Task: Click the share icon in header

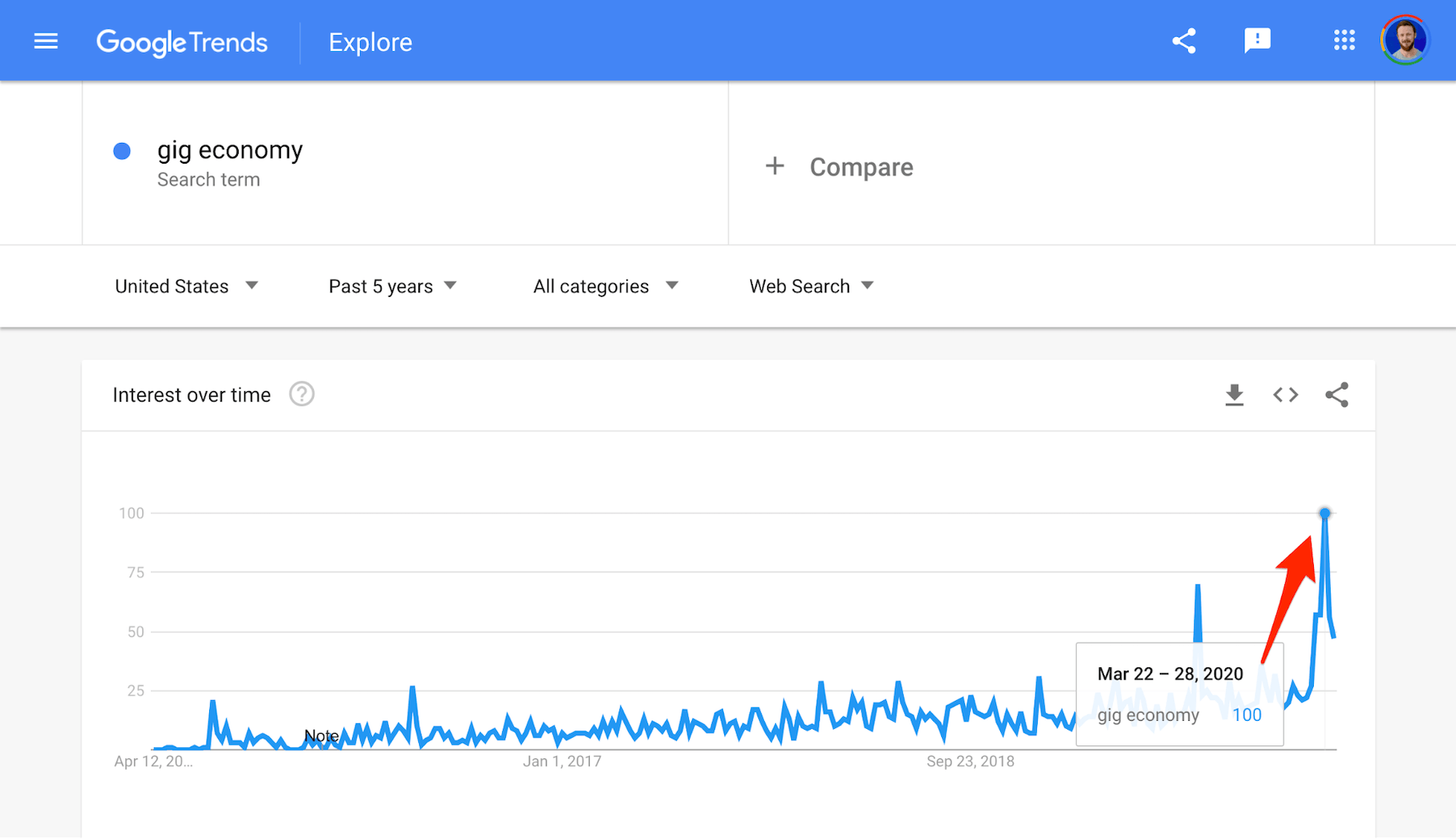Action: [1184, 42]
